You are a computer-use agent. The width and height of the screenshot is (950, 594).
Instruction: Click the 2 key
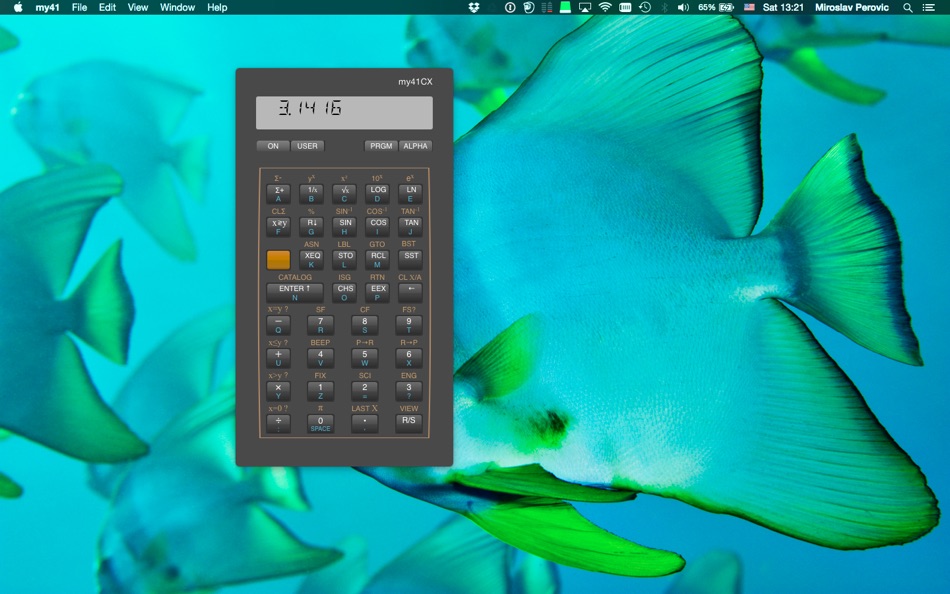point(365,391)
